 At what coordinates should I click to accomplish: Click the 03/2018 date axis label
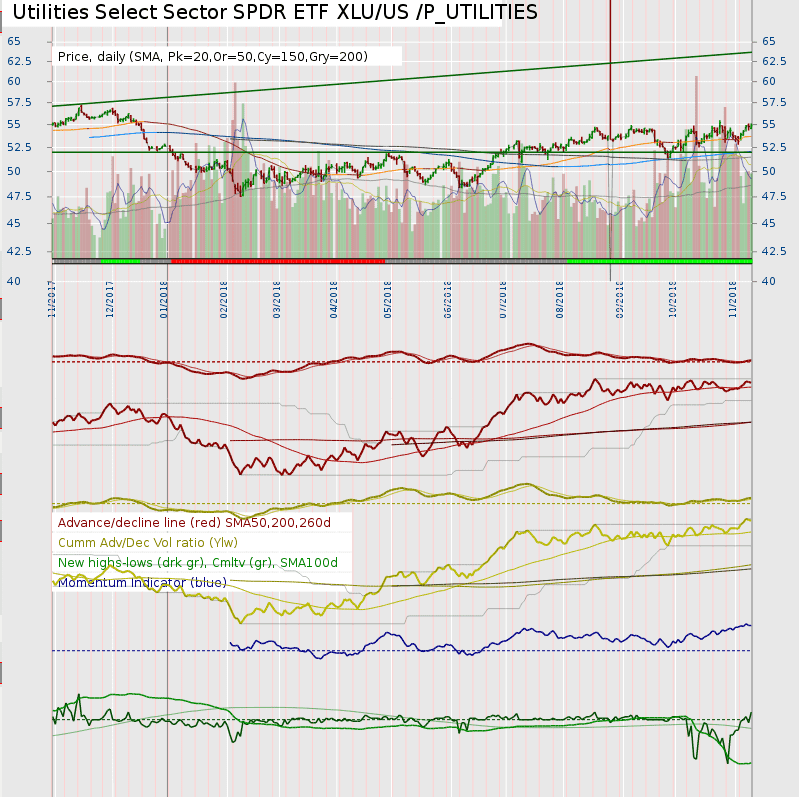277,300
